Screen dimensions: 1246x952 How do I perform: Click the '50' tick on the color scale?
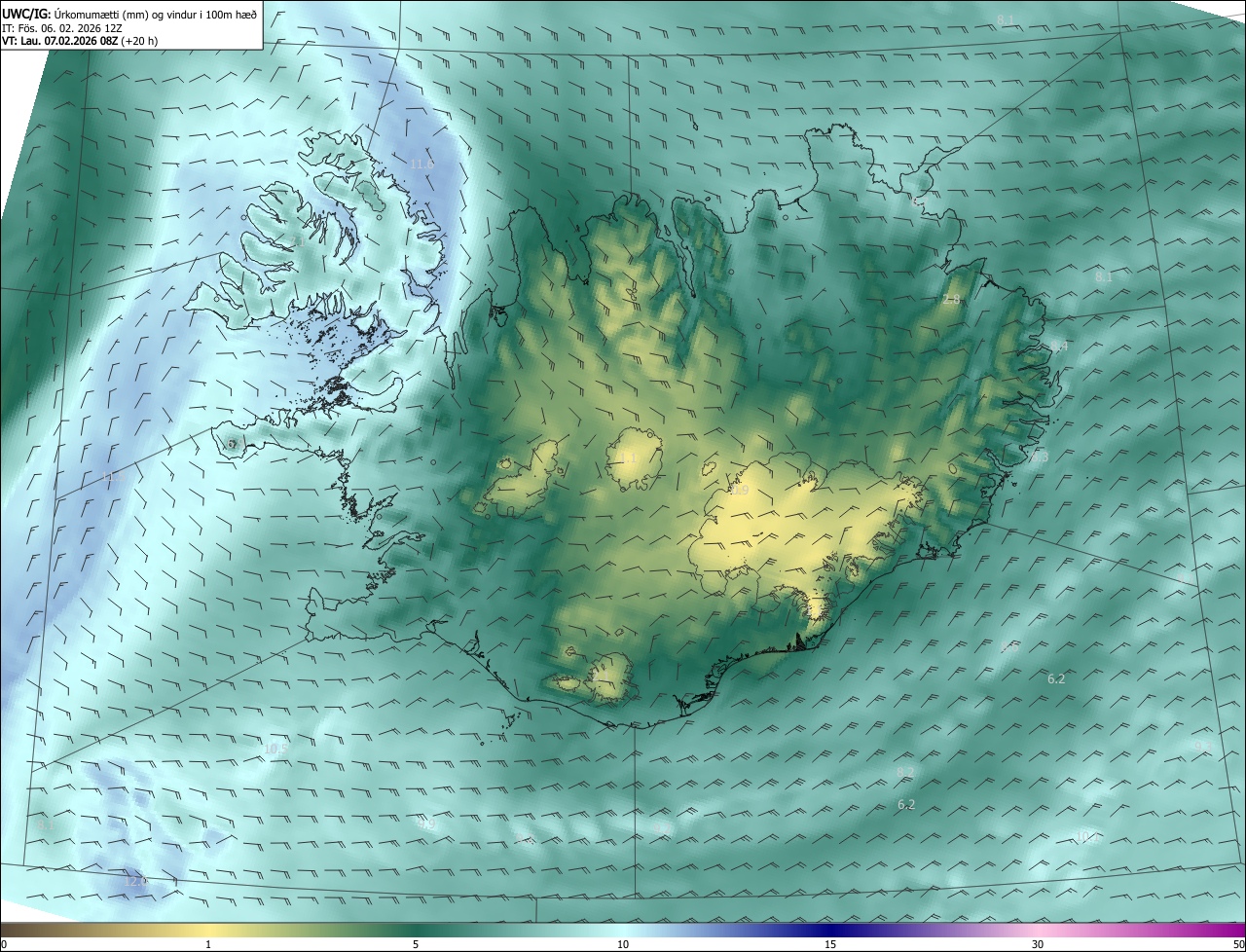(x=1238, y=944)
